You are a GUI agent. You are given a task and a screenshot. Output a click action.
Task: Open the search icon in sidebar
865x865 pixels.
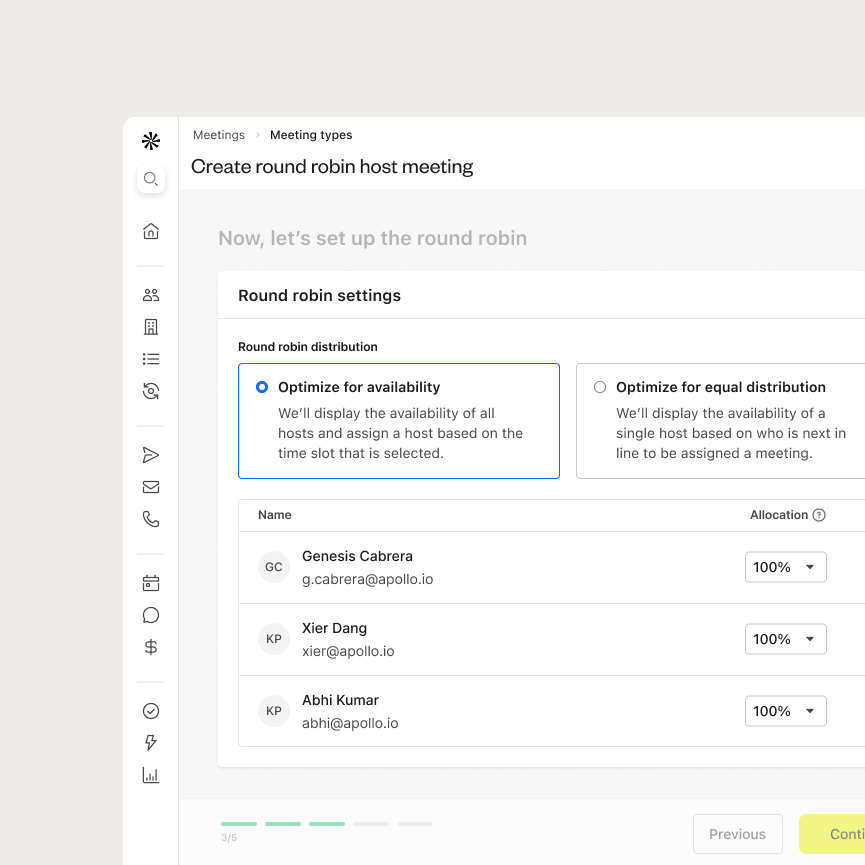151,179
